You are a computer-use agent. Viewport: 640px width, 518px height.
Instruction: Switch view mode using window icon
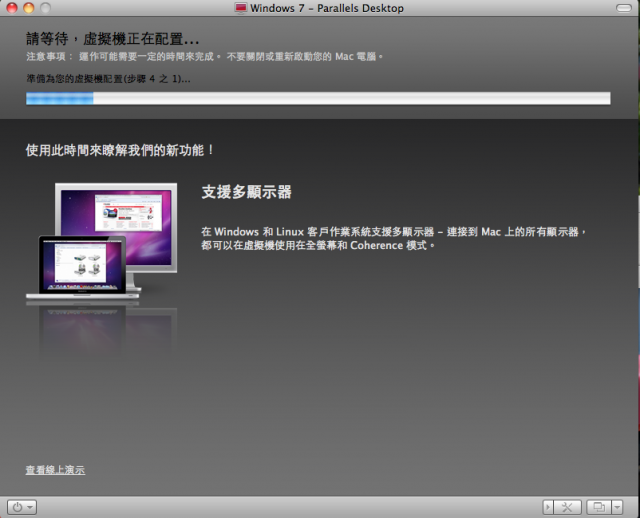point(599,507)
